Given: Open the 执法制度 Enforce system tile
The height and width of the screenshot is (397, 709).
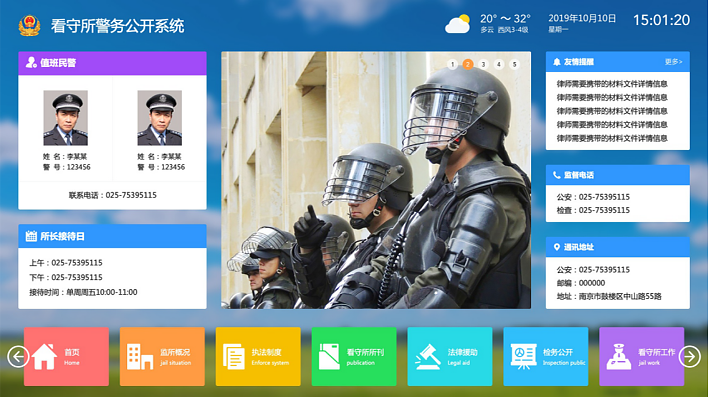Looking at the screenshot, I should [x=258, y=356].
